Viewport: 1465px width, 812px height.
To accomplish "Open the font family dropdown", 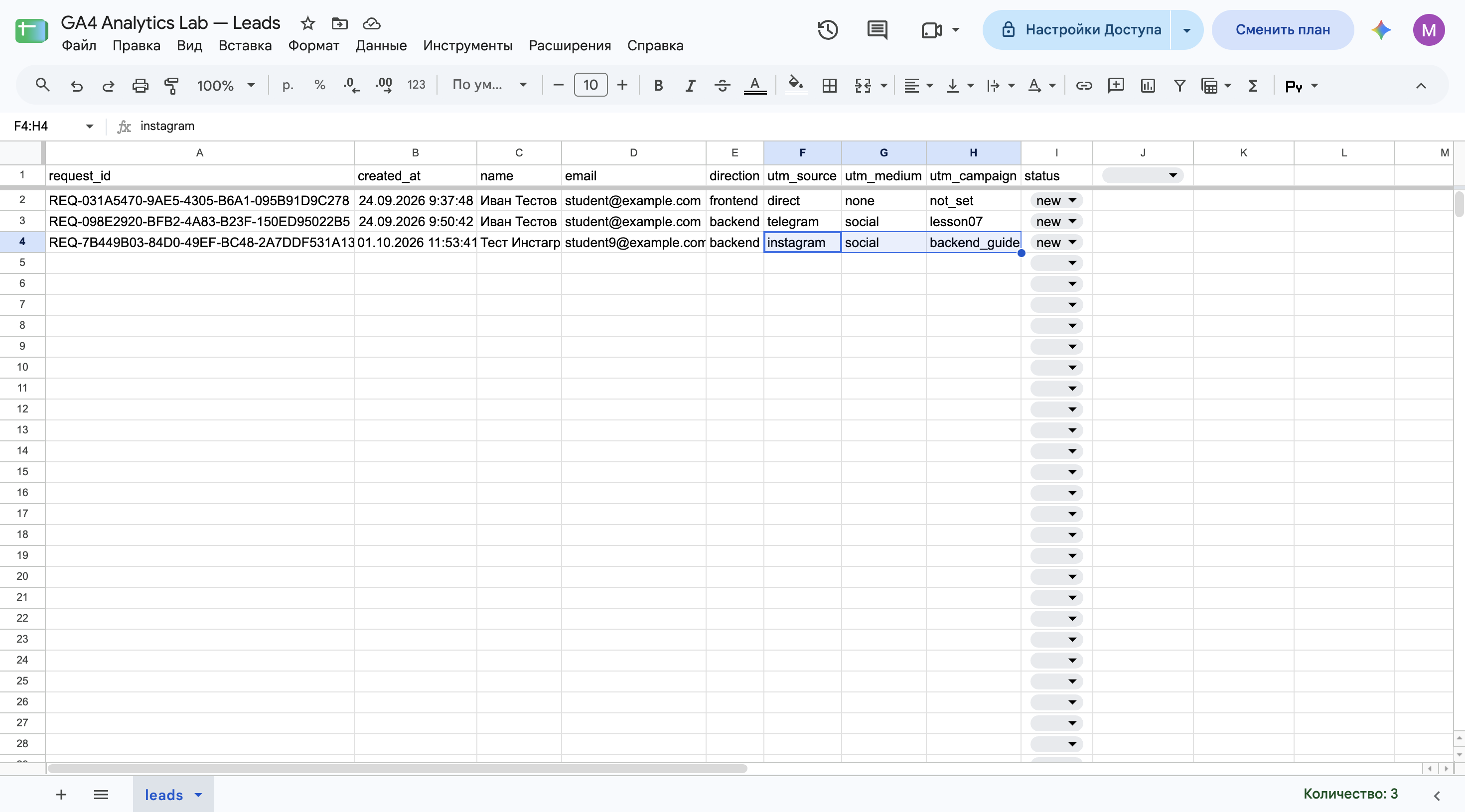I will (490, 85).
